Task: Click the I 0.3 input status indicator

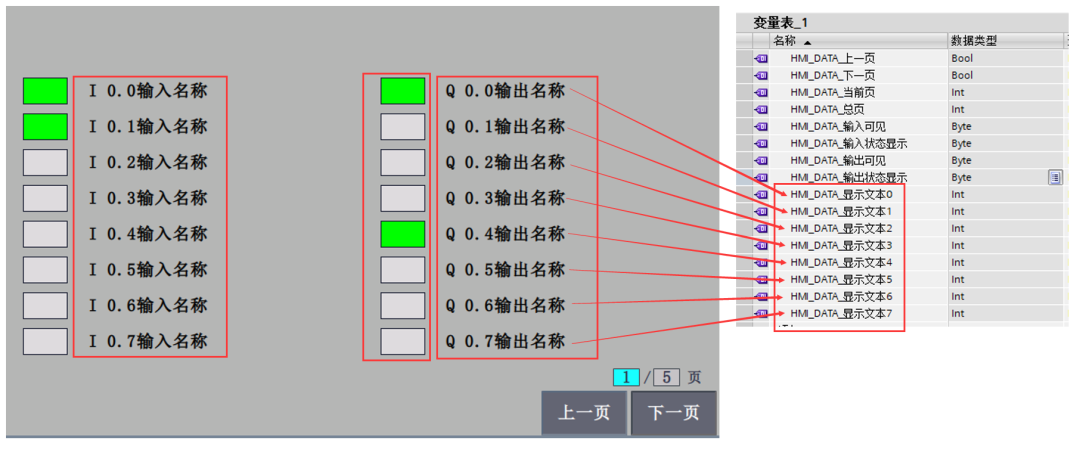Action: [x=45, y=198]
